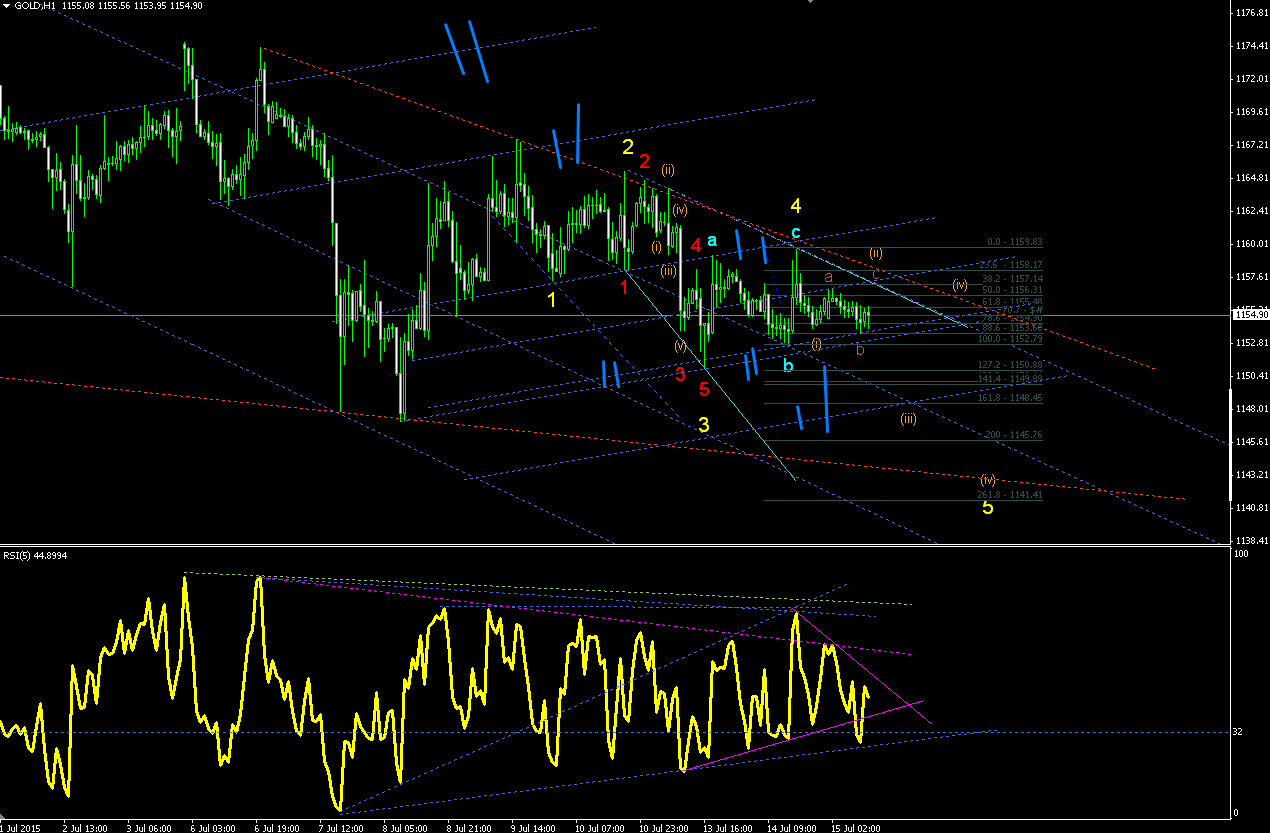
Task: Select the red wave label 2
Action: [645, 161]
